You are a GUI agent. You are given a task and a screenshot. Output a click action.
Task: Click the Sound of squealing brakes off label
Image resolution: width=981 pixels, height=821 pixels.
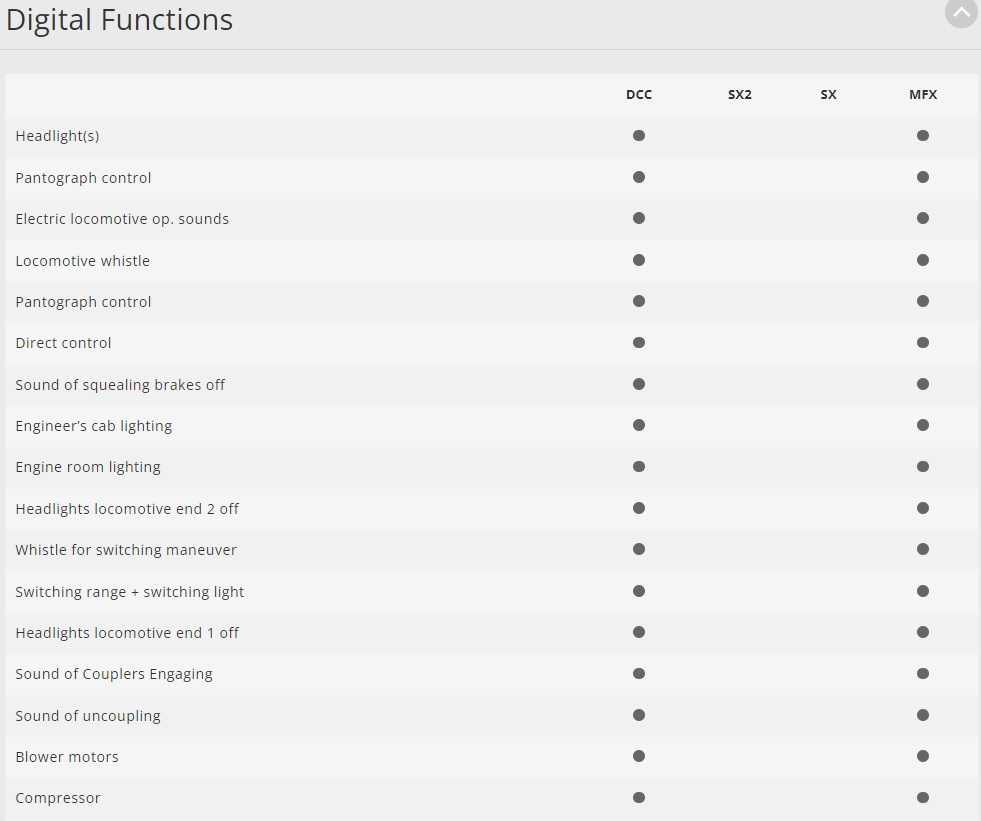click(120, 385)
